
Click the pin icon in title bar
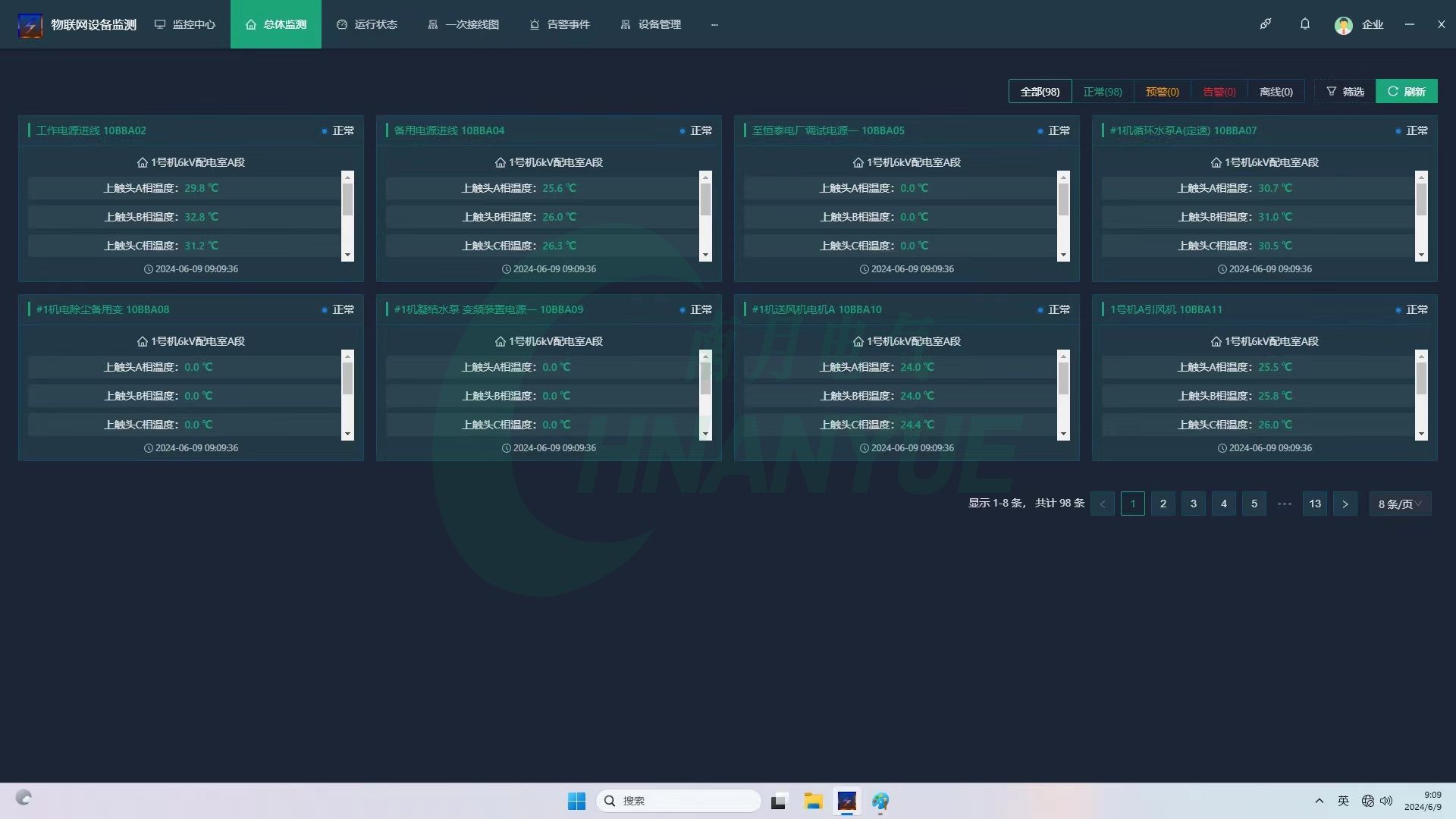[x=1266, y=24]
